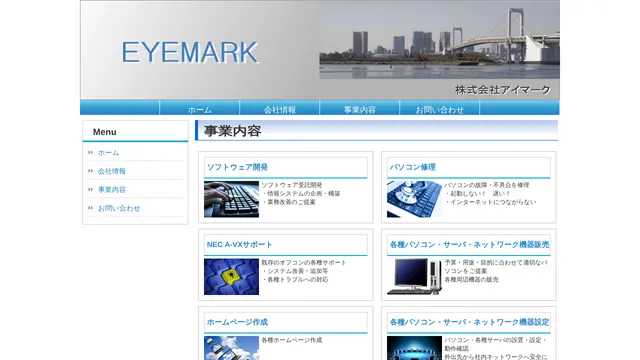Click the Rainbow Bridge header photo

[x=440, y=40]
